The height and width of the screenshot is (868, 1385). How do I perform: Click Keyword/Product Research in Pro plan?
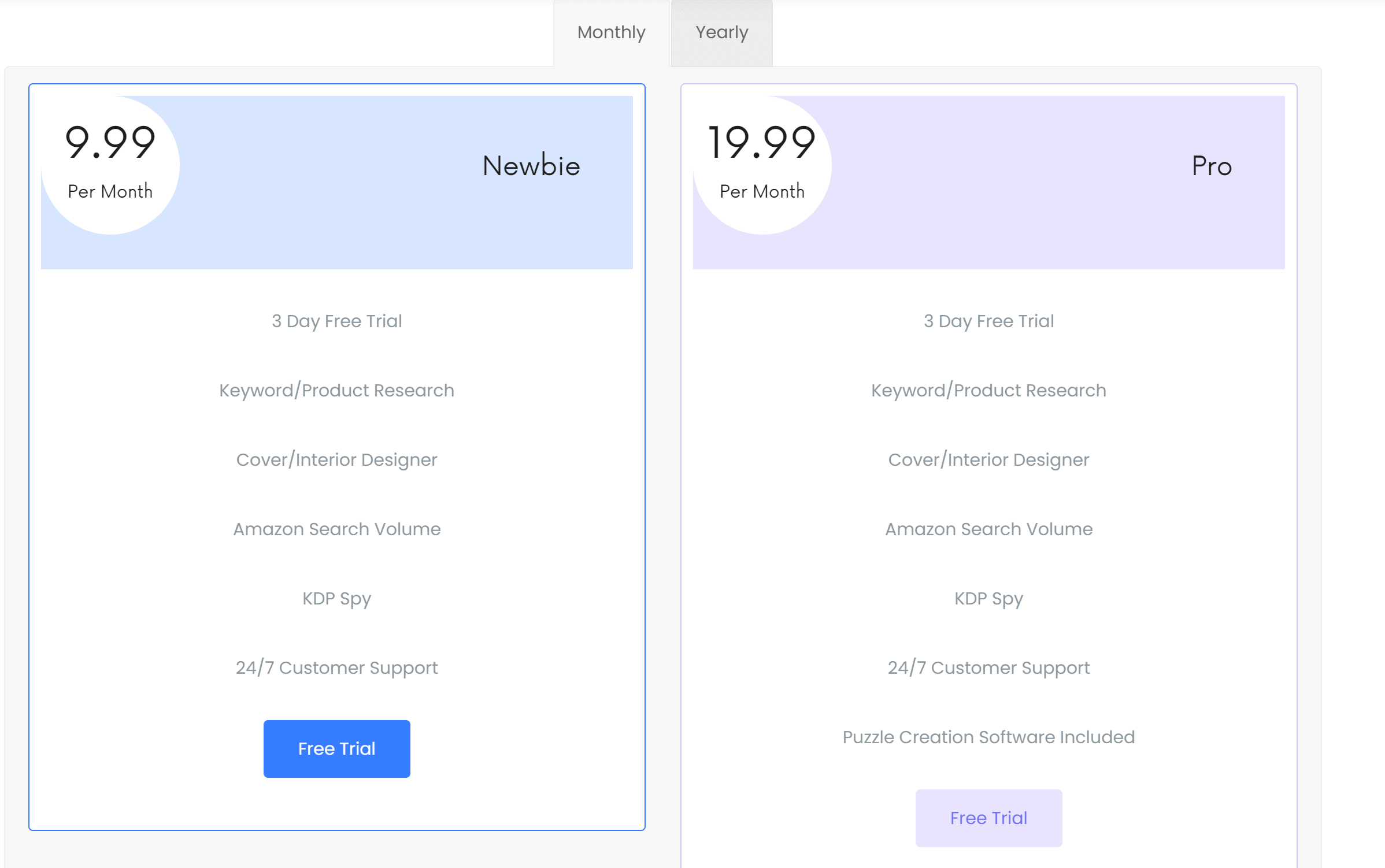(988, 390)
